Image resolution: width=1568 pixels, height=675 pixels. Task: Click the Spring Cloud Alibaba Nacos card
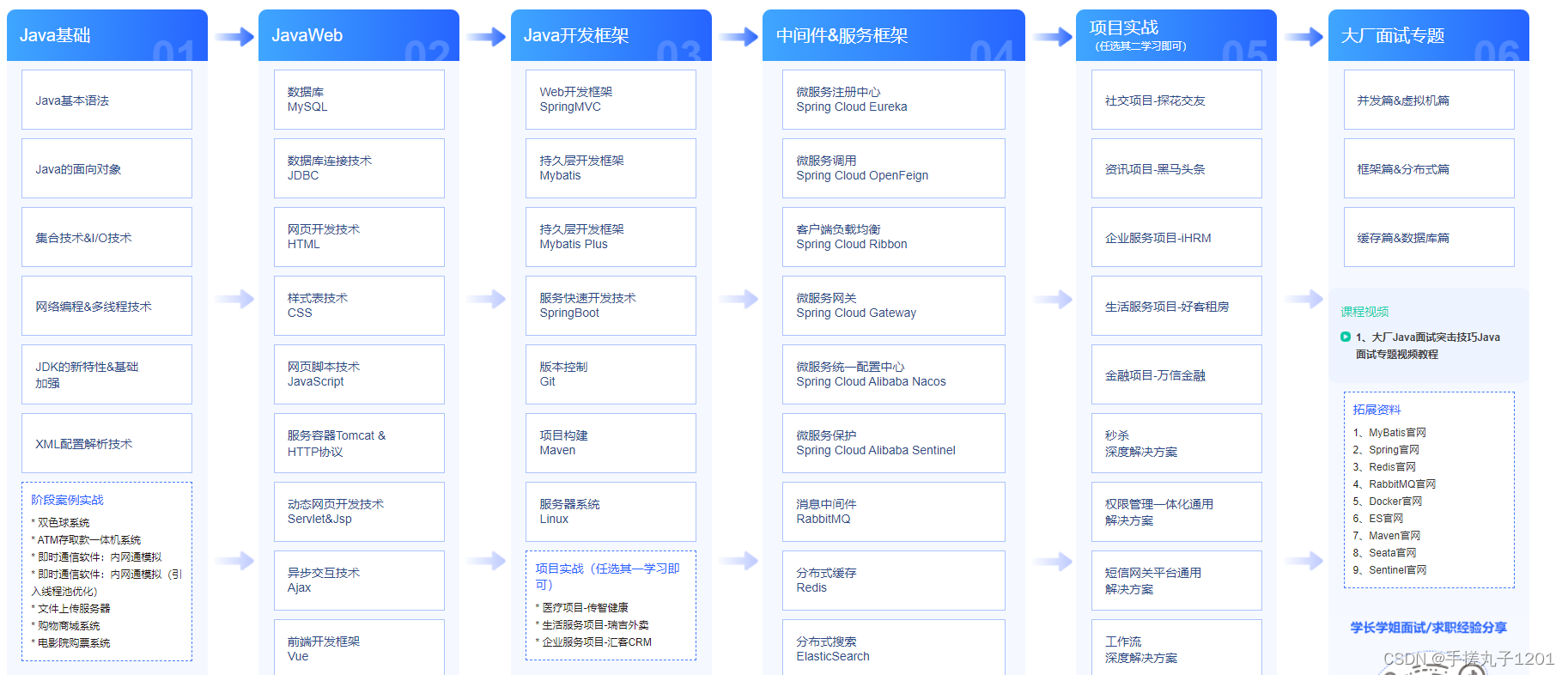(894, 374)
